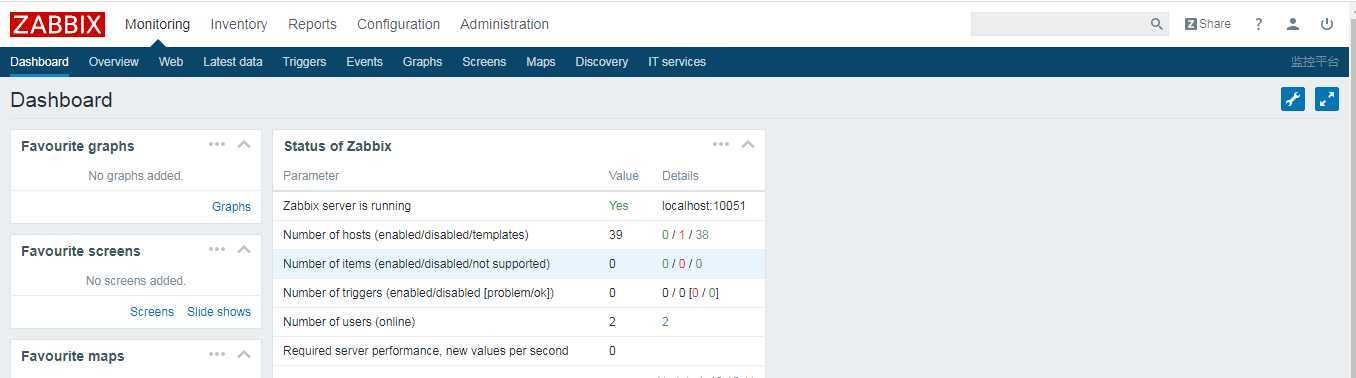
Task: Open Latest data submenu
Action: click(x=233, y=62)
